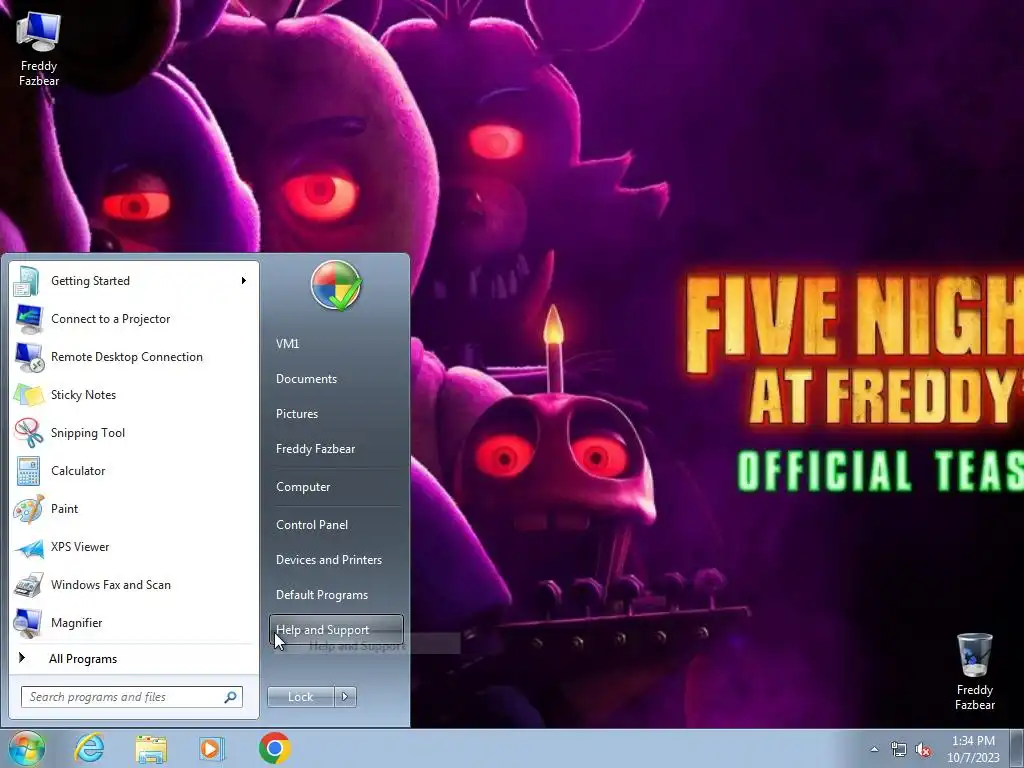Open the Getting Started icon
The image size is (1024, 768).
pyautogui.click(x=28, y=281)
